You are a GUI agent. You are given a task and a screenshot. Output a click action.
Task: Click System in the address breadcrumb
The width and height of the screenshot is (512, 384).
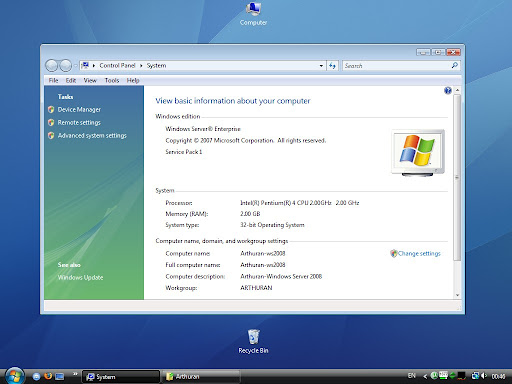pyautogui.click(x=156, y=65)
